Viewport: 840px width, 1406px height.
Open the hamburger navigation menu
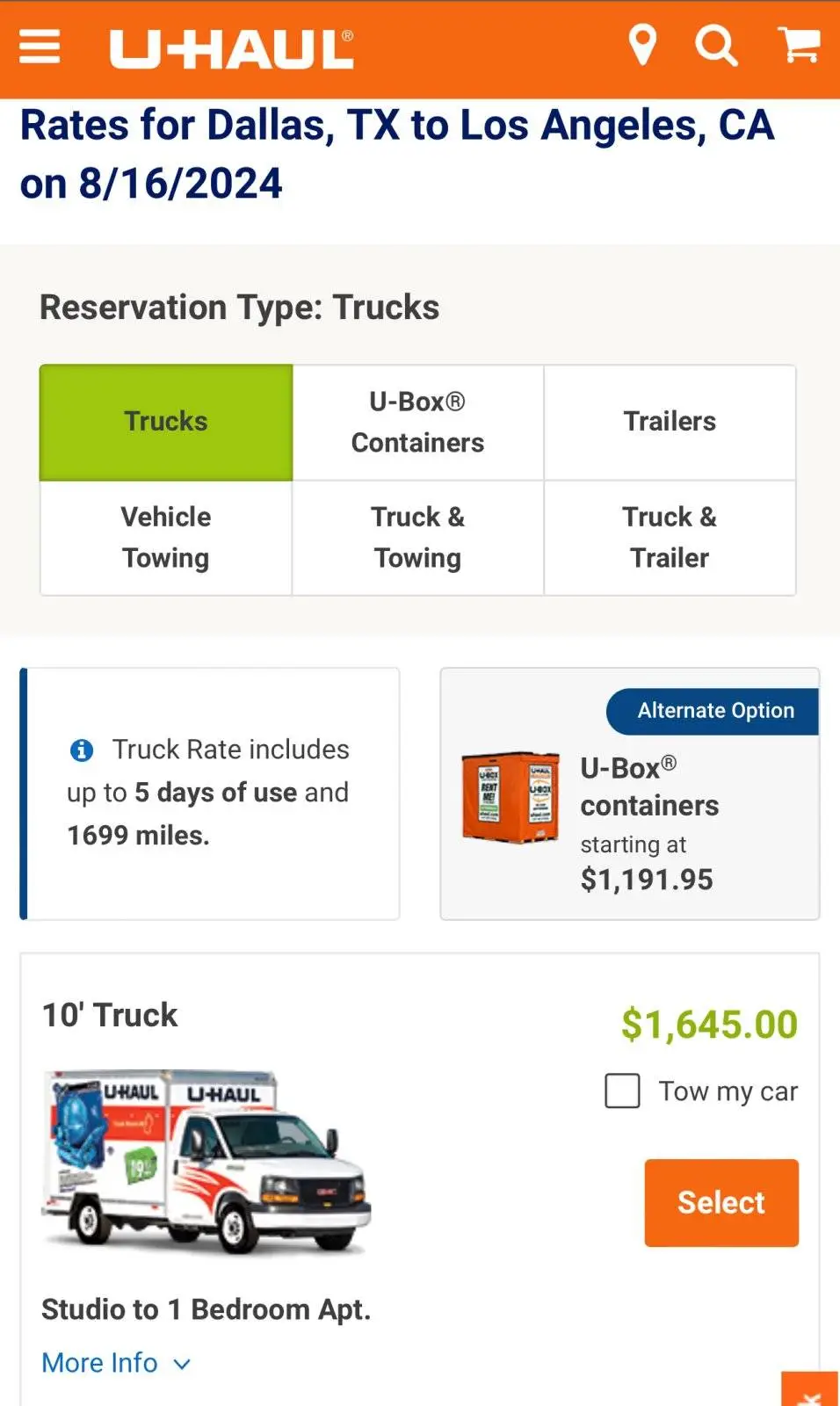click(x=40, y=47)
